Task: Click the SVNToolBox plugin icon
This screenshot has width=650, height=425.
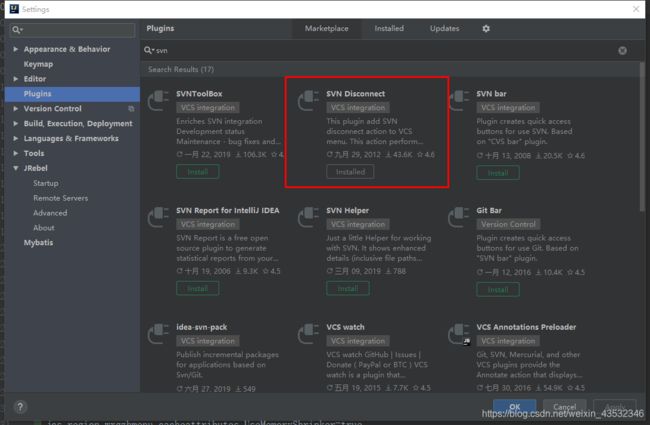Action: point(158,100)
